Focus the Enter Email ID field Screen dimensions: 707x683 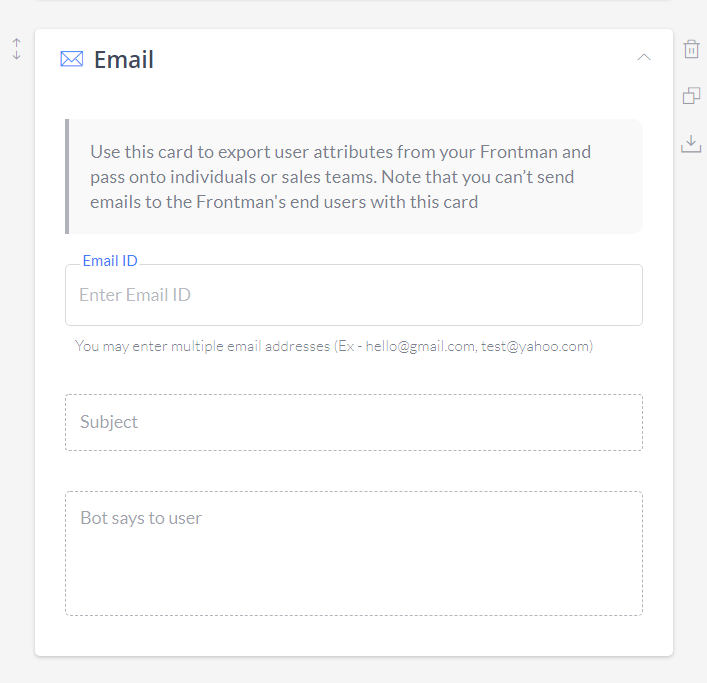(x=354, y=295)
